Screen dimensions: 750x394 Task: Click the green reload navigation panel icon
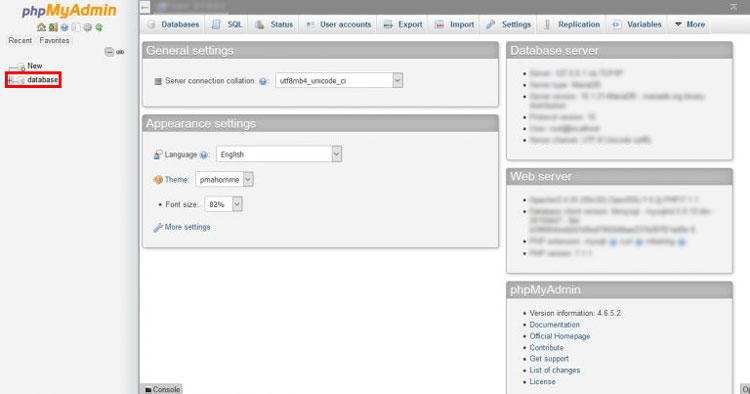click(x=99, y=27)
